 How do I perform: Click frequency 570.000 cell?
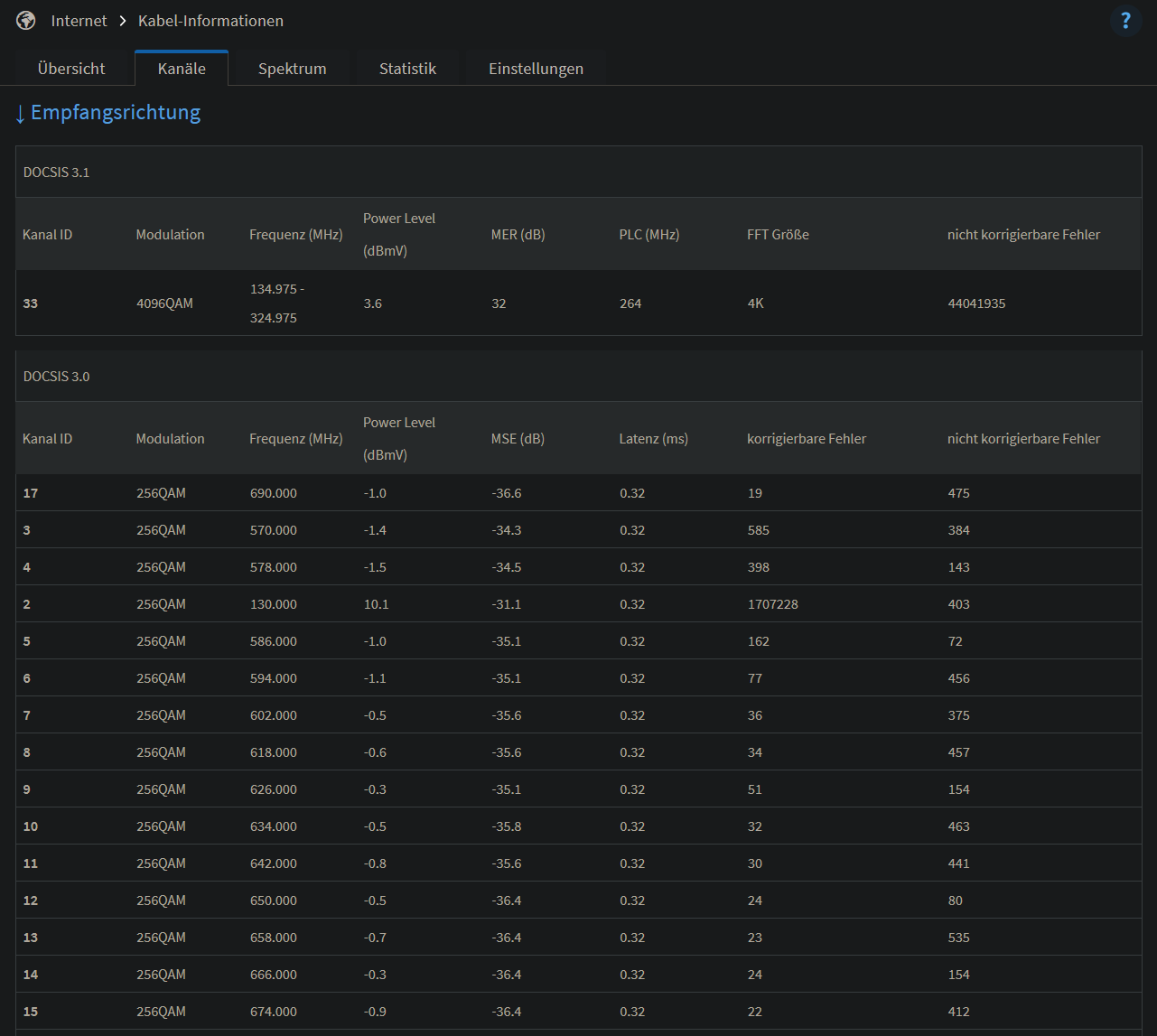coord(274,530)
